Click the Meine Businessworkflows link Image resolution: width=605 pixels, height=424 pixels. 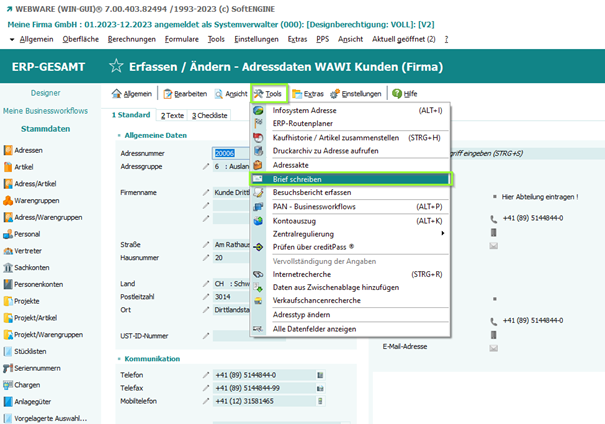point(46,110)
